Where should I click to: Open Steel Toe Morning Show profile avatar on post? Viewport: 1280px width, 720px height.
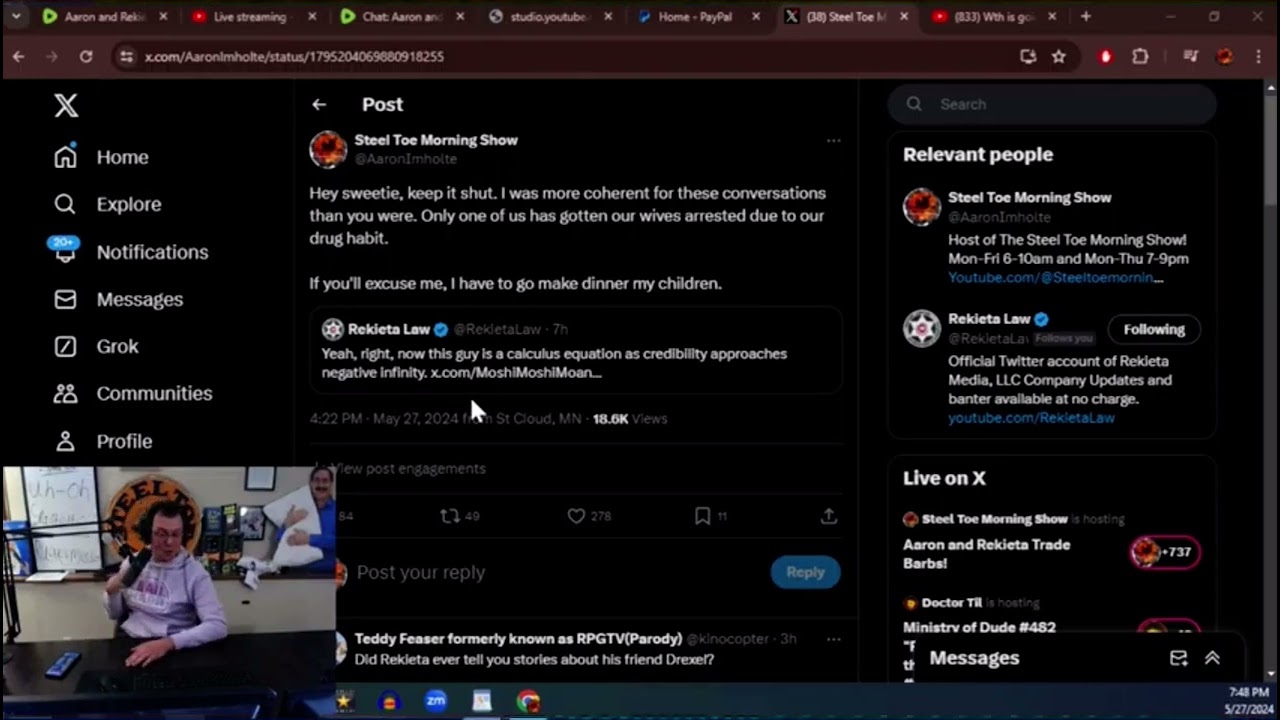(x=328, y=149)
